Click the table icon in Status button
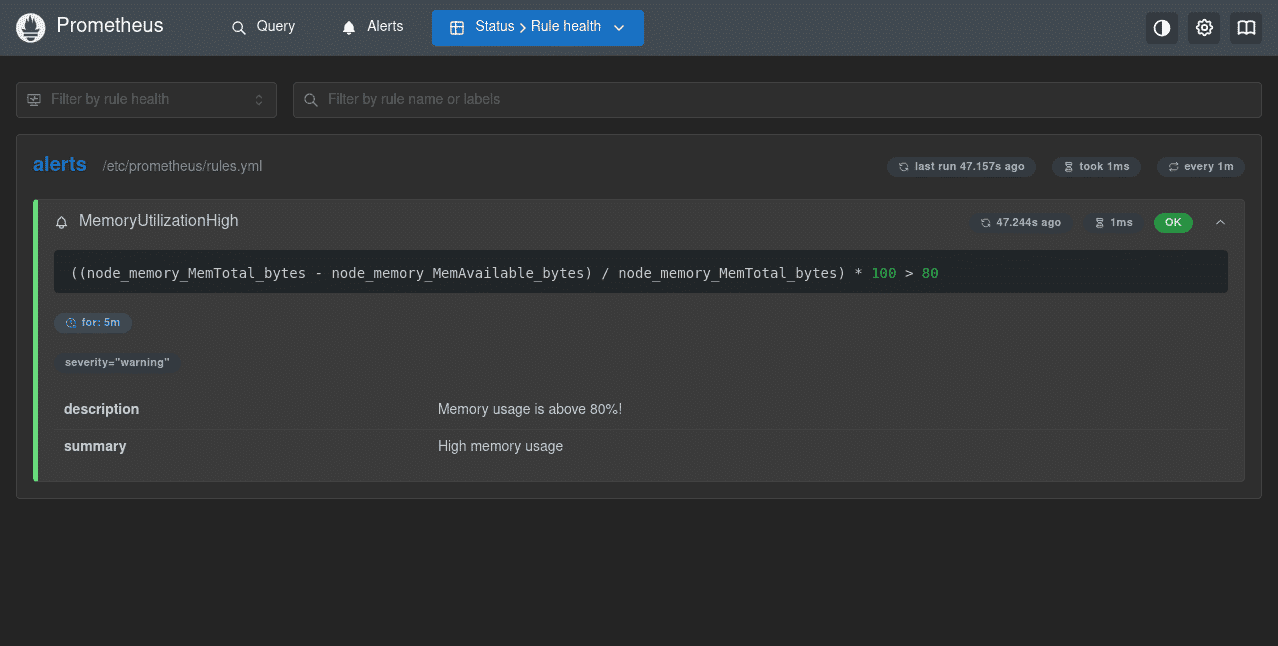The width and height of the screenshot is (1278, 646). (x=457, y=28)
